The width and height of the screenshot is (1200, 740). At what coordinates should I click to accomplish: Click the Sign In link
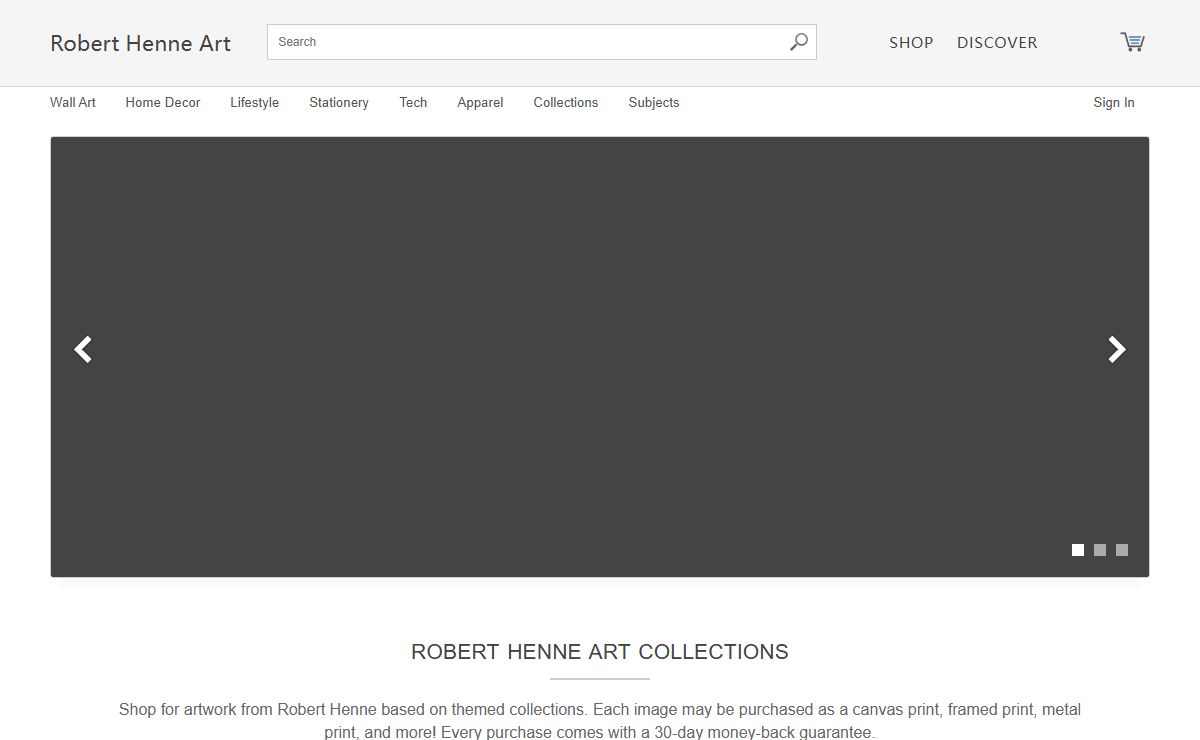tap(1114, 102)
